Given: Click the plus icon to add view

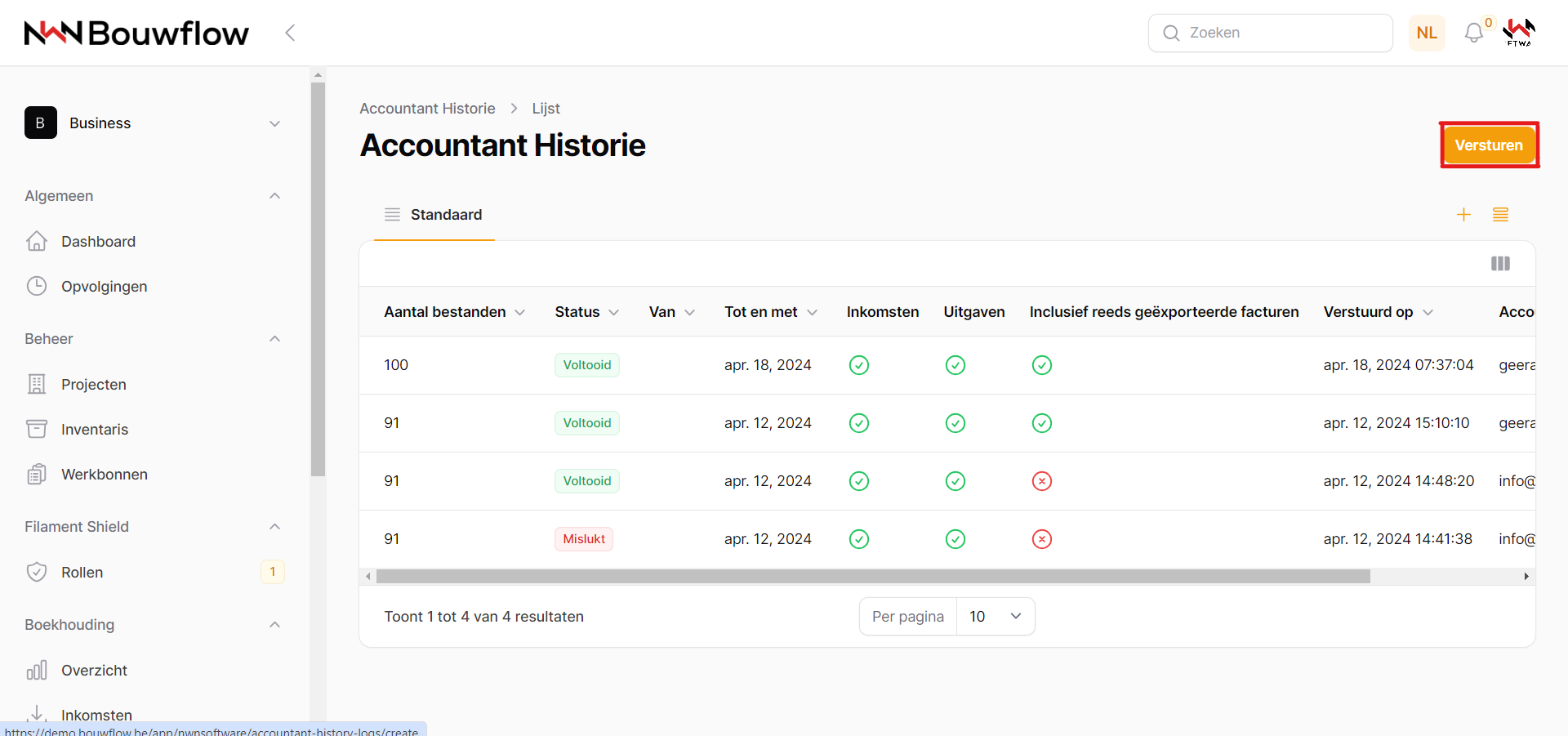Looking at the screenshot, I should point(1463,215).
